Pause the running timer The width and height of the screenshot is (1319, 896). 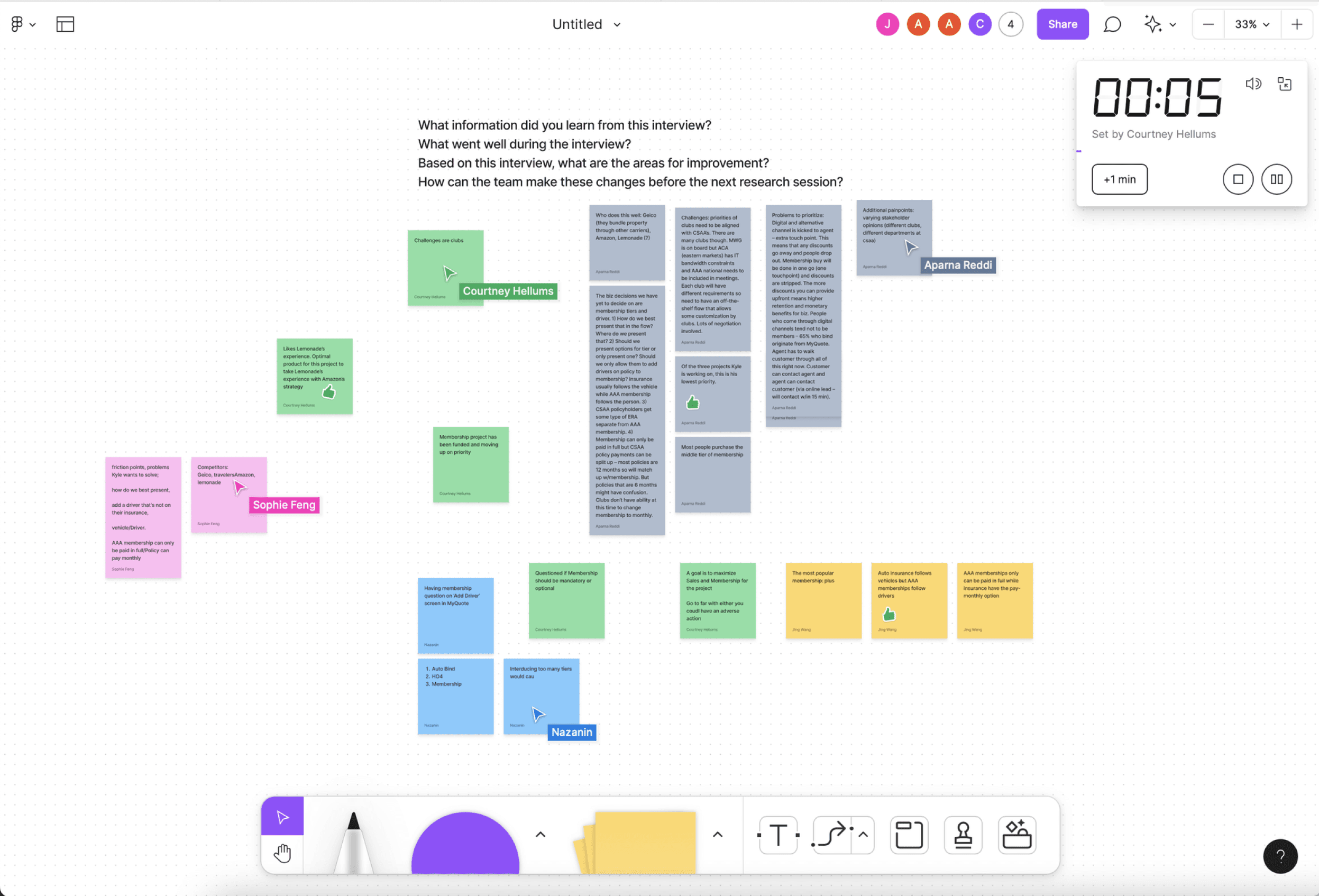click(1277, 179)
